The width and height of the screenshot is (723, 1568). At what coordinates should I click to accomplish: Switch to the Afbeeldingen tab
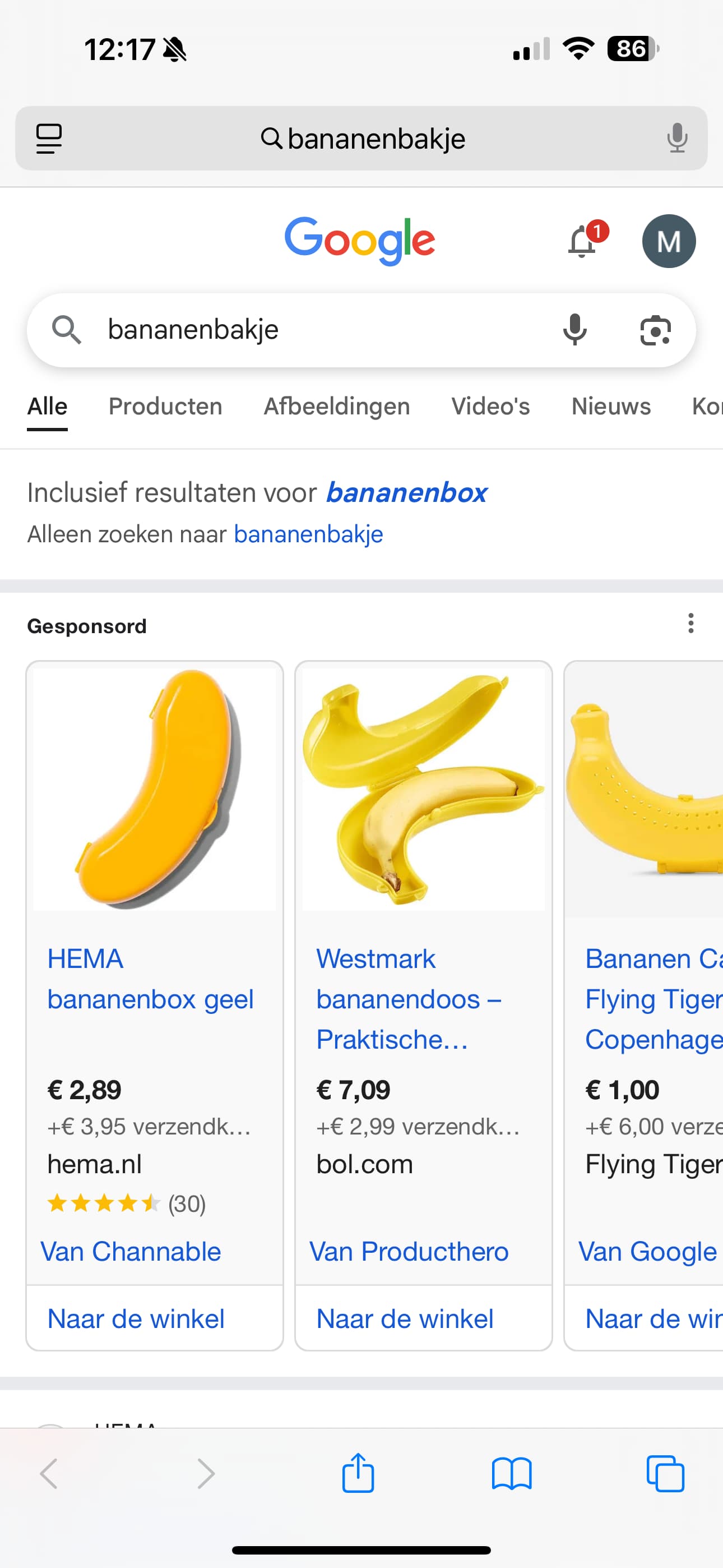pyautogui.click(x=336, y=407)
